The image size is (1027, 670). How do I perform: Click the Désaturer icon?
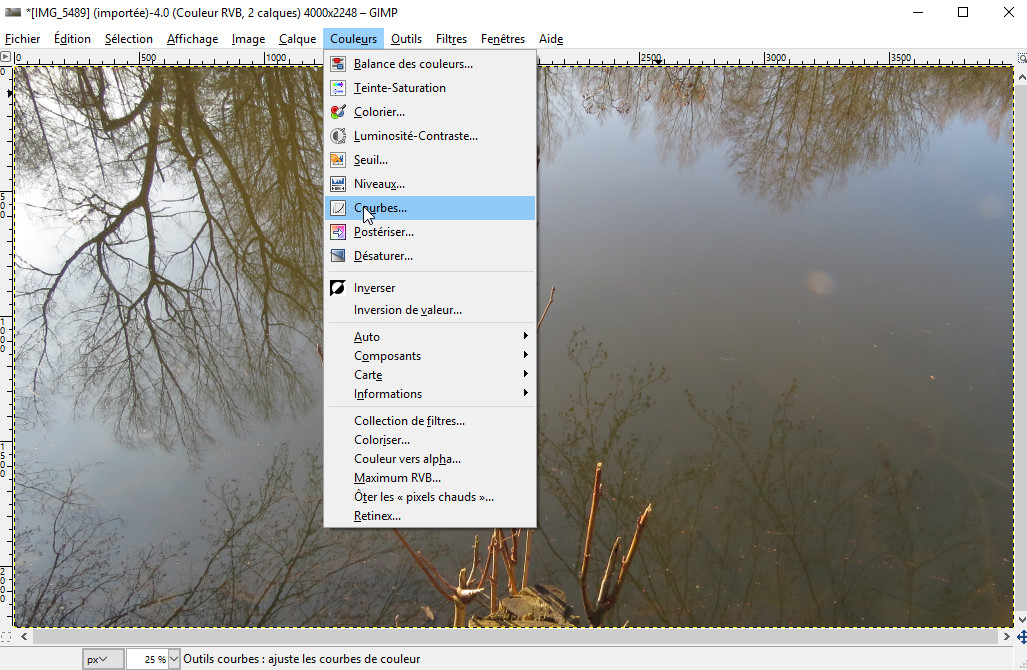(x=338, y=256)
